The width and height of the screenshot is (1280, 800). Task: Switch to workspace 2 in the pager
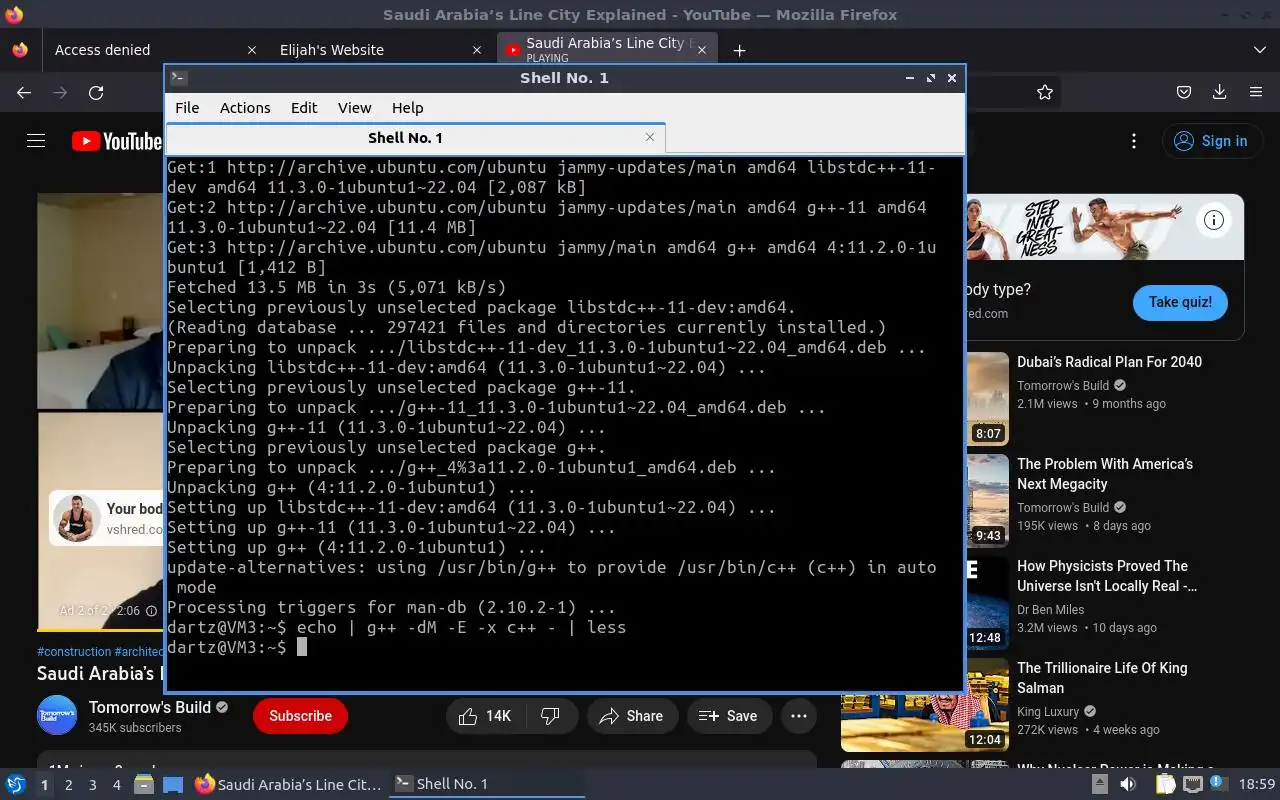click(x=68, y=785)
